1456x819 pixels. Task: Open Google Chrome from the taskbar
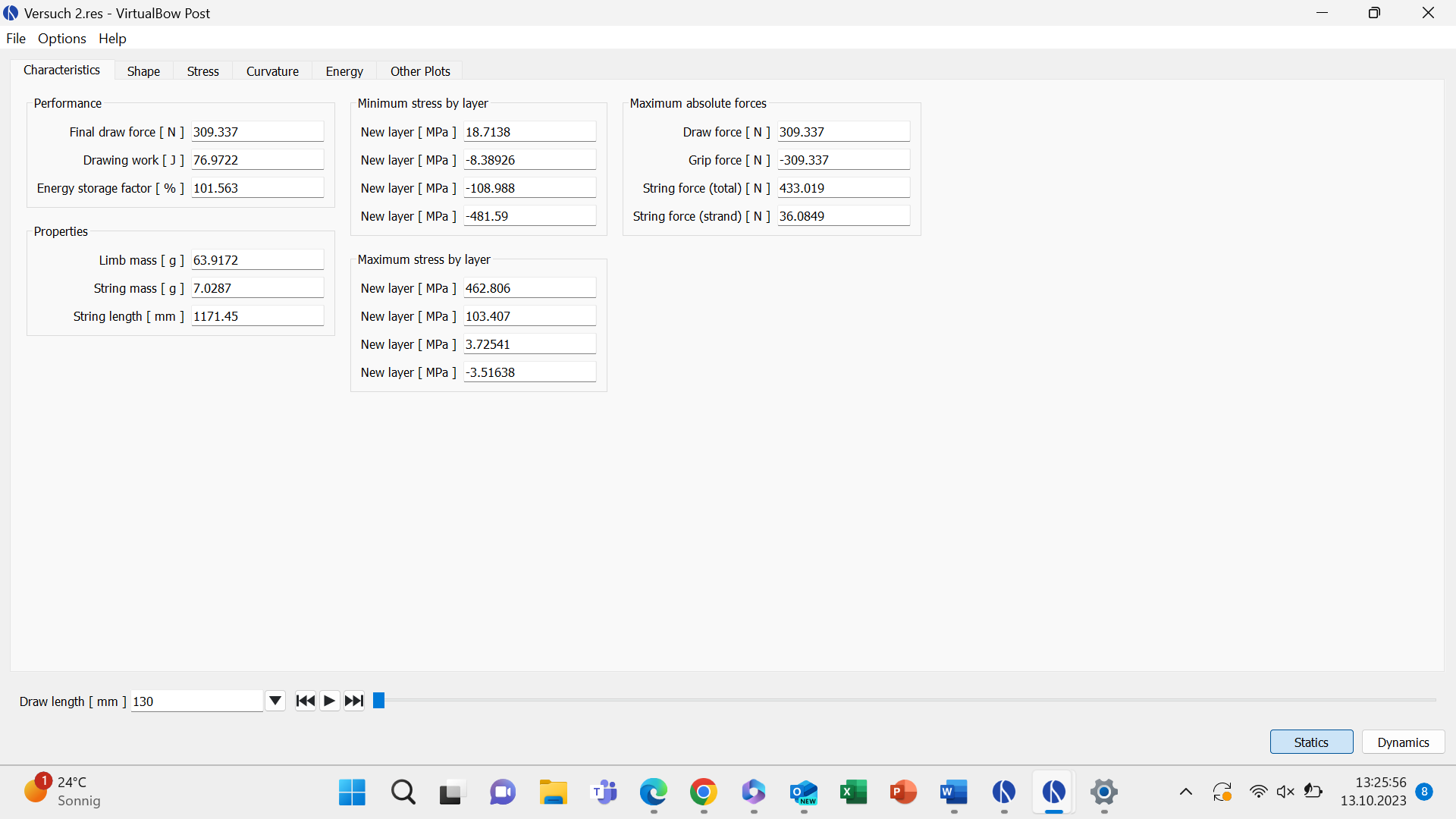tap(704, 792)
